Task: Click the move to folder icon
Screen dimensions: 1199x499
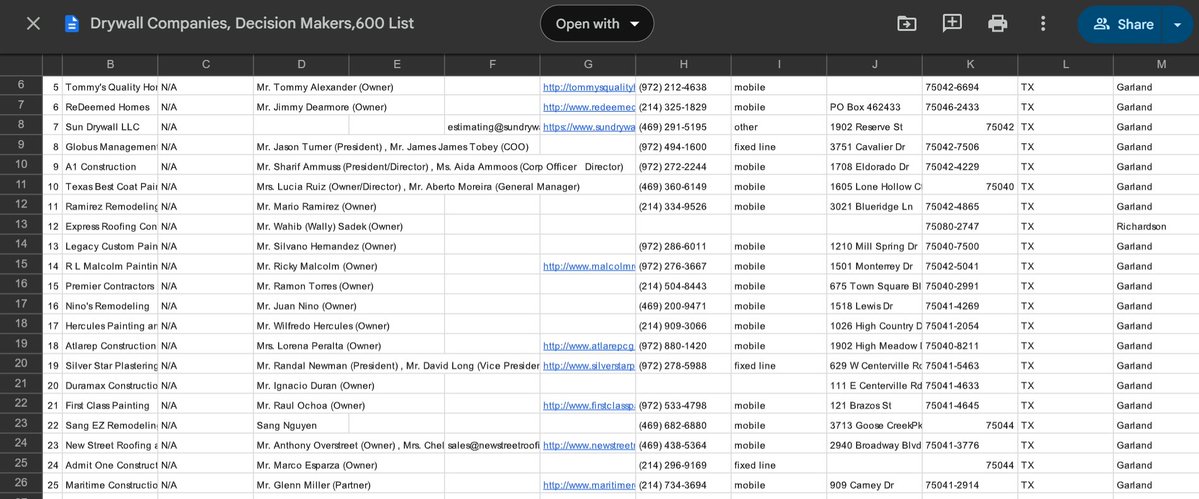Action: point(906,24)
